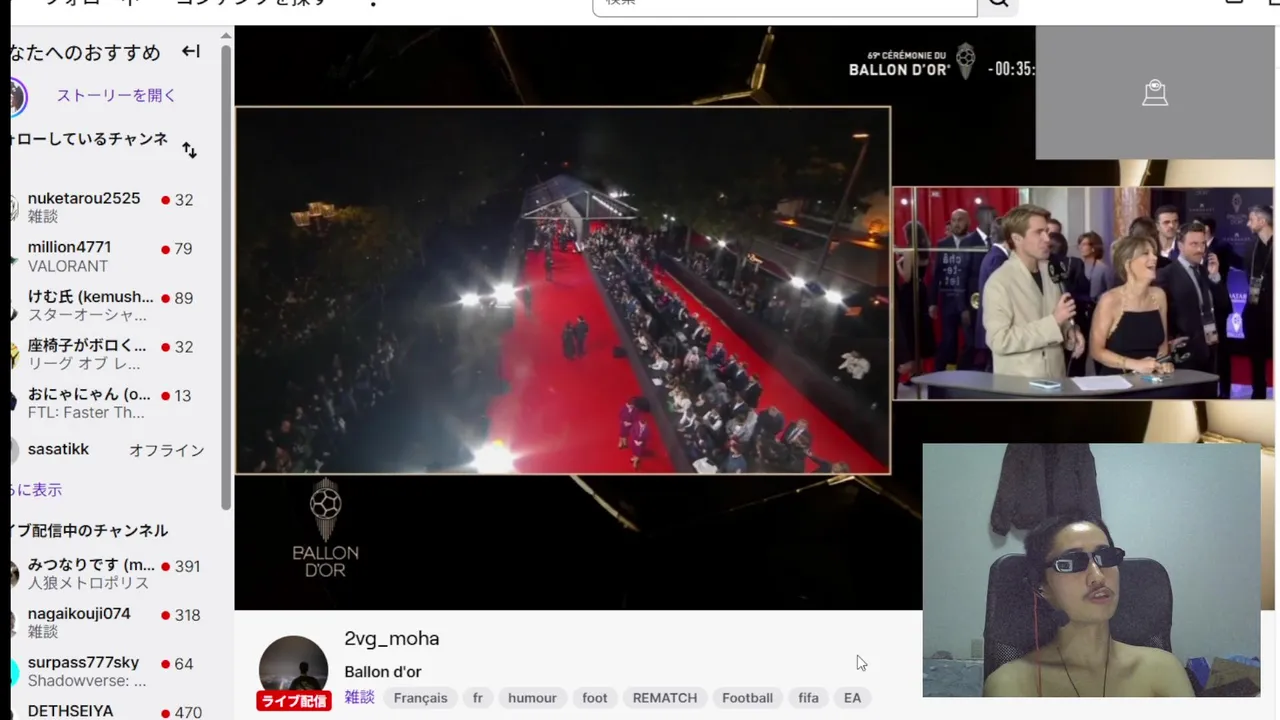This screenshot has width=1280, height=720.
Task: Click the sort followed channels arrows icon
Action: pos(189,150)
